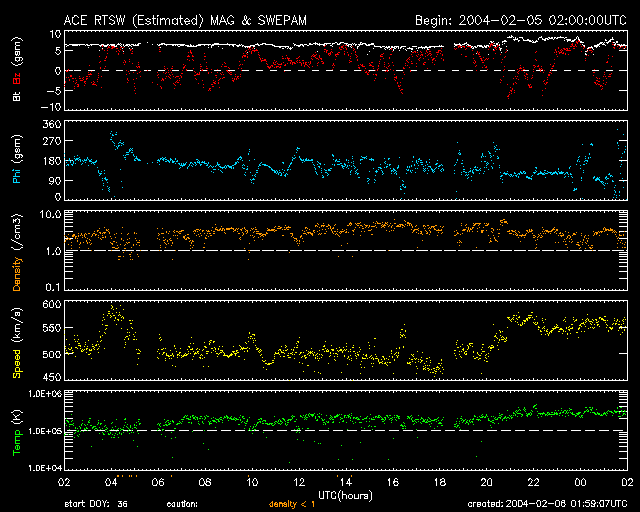
Task: Click inside the cyan Phi angle plot
Action: [346, 160]
